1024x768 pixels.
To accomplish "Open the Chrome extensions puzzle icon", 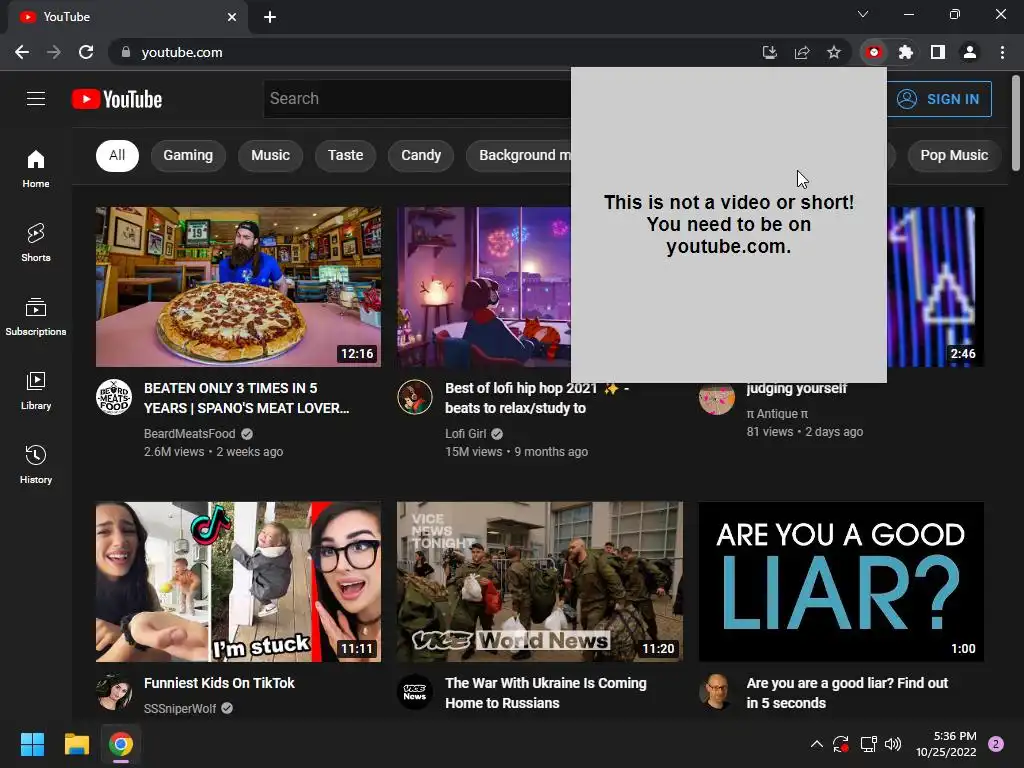I will [905, 52].
